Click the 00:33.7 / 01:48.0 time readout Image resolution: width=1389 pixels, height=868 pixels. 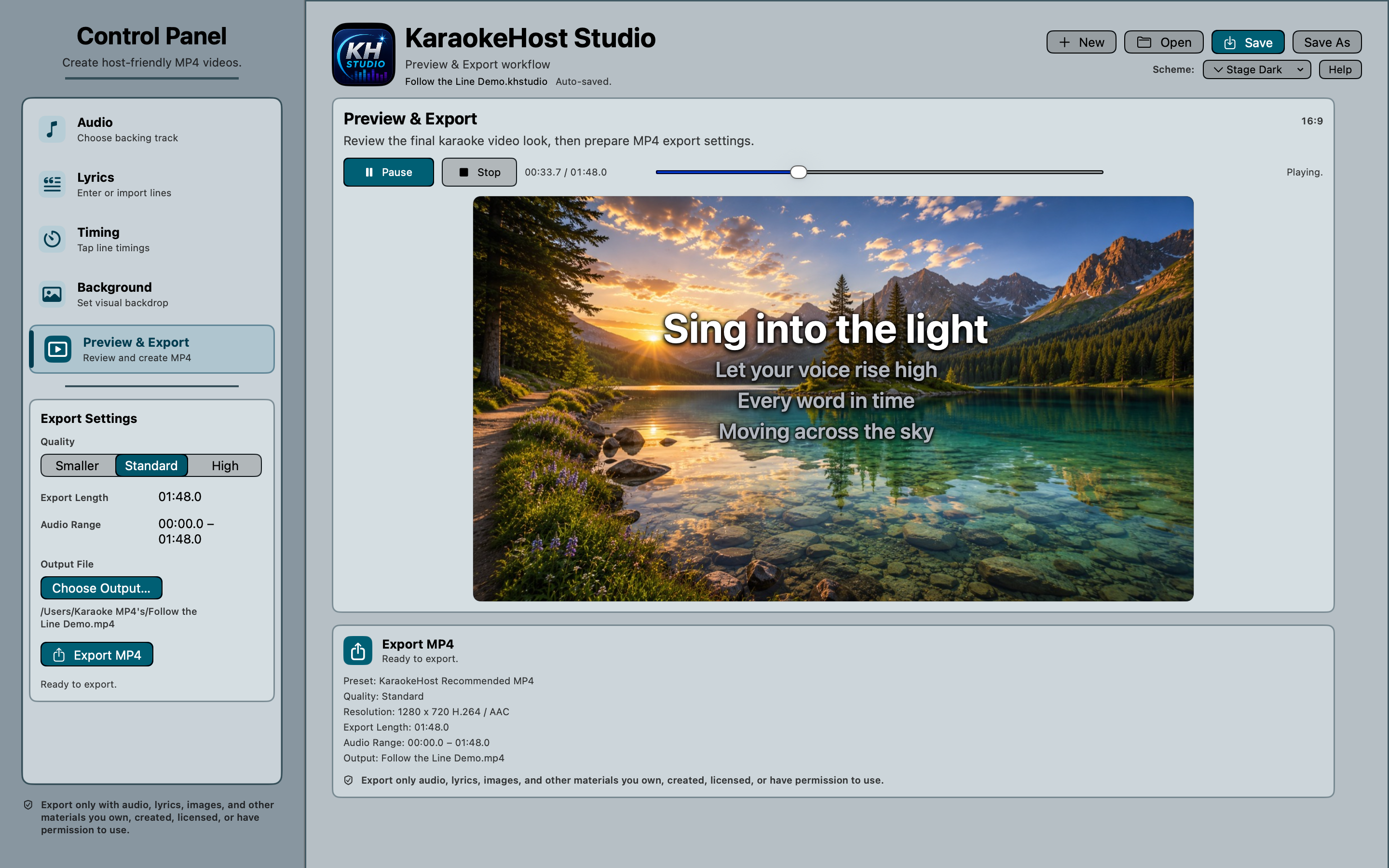(565, 172)
